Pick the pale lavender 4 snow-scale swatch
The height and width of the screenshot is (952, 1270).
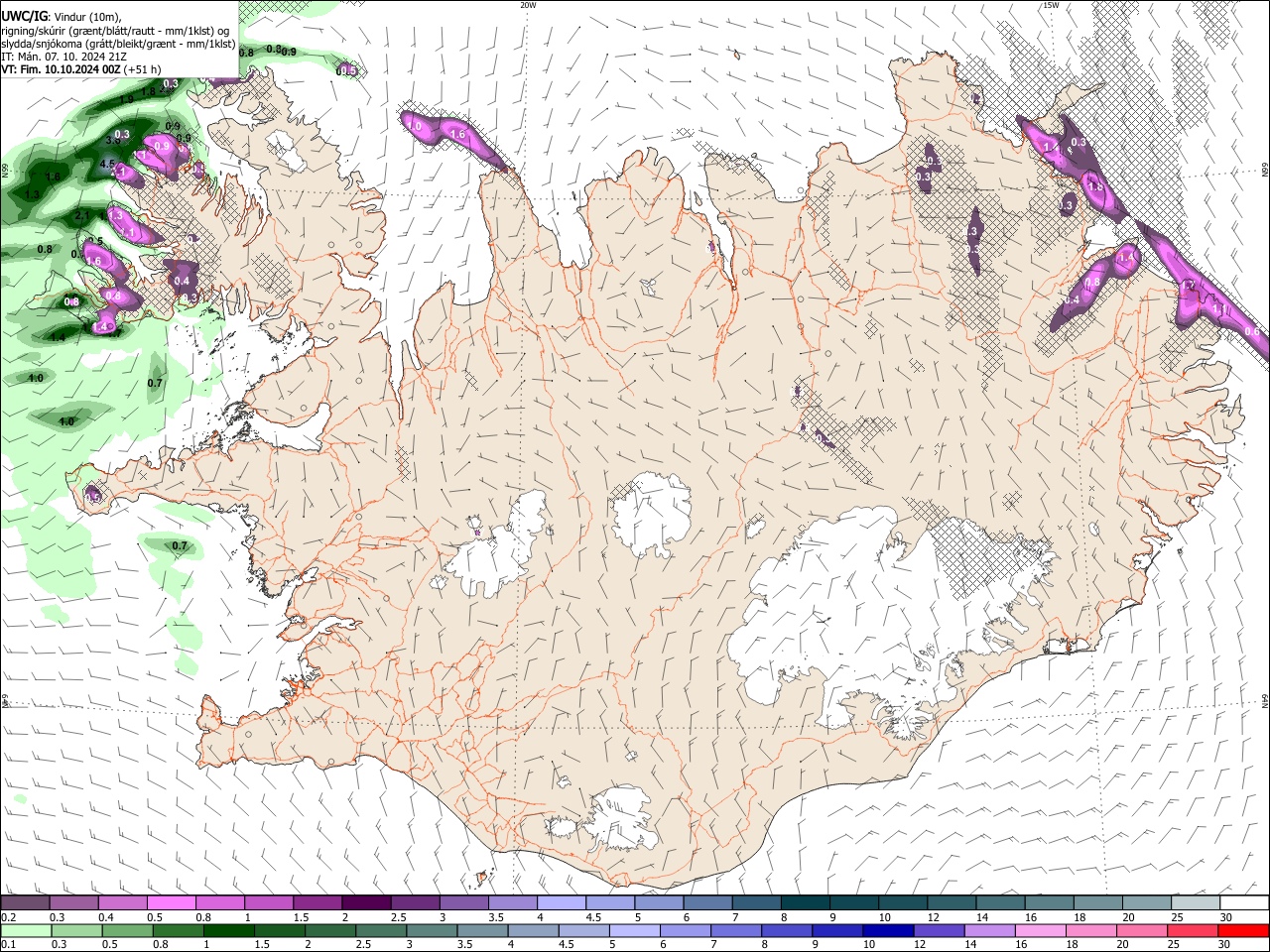click(561, 902)
